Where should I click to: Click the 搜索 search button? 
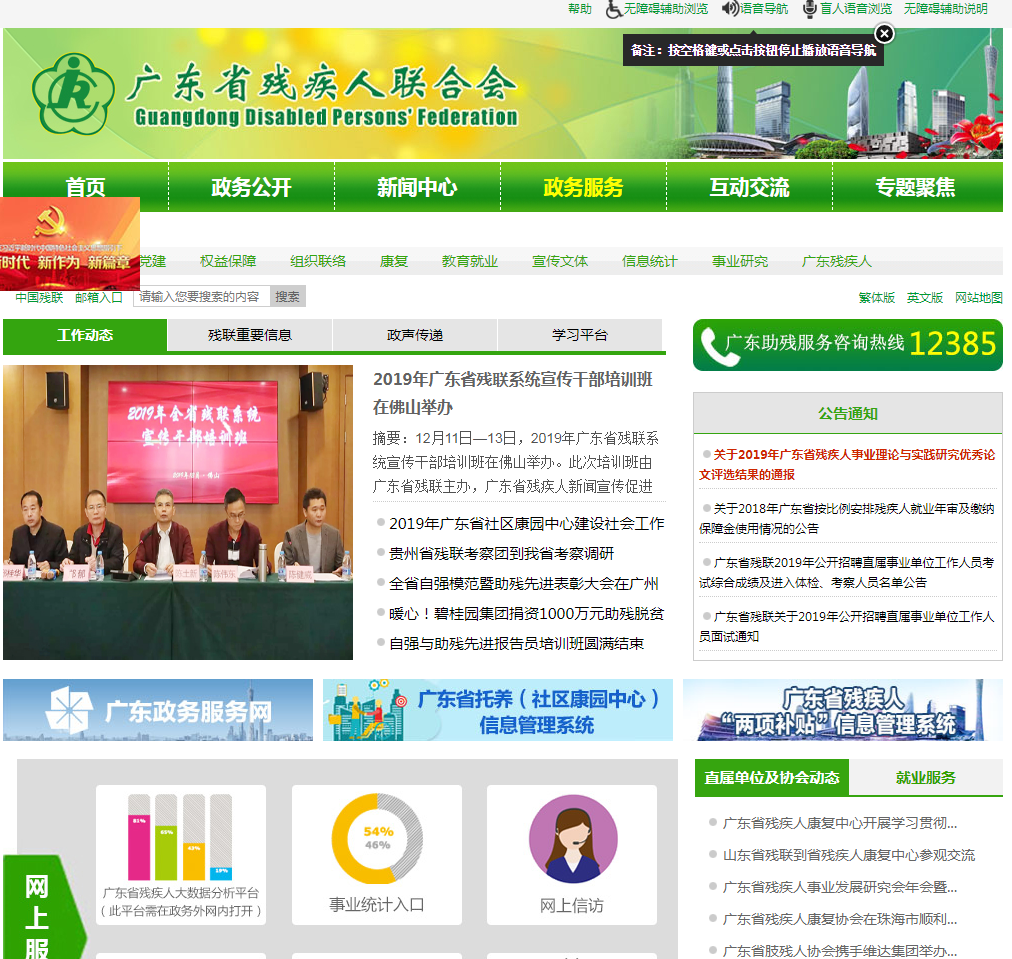click(x=288, y=296)
